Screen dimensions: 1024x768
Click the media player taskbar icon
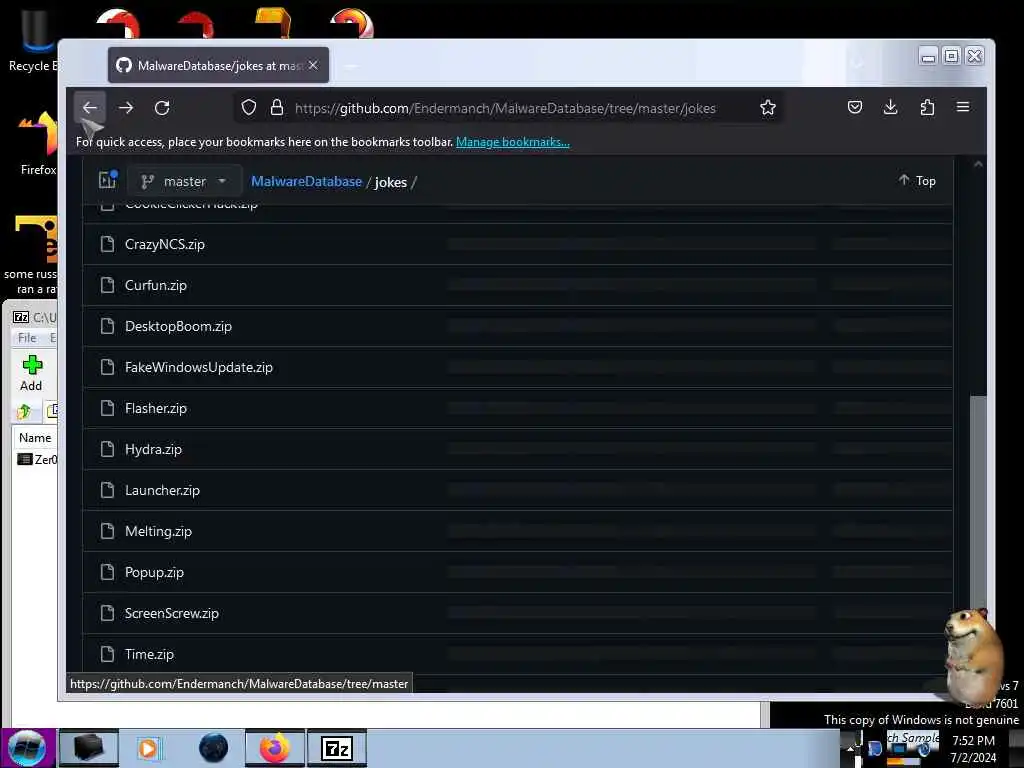(148, 748)
